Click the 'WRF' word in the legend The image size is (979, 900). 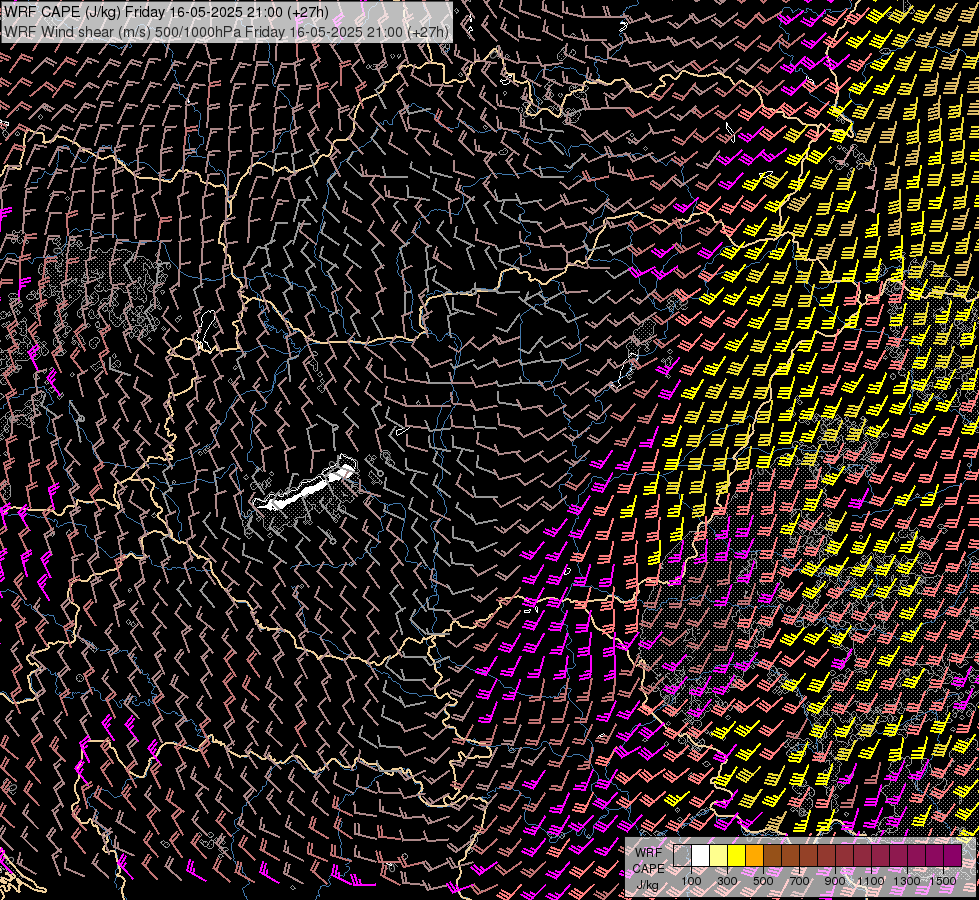pyautogui.click(x=648, y=853)
